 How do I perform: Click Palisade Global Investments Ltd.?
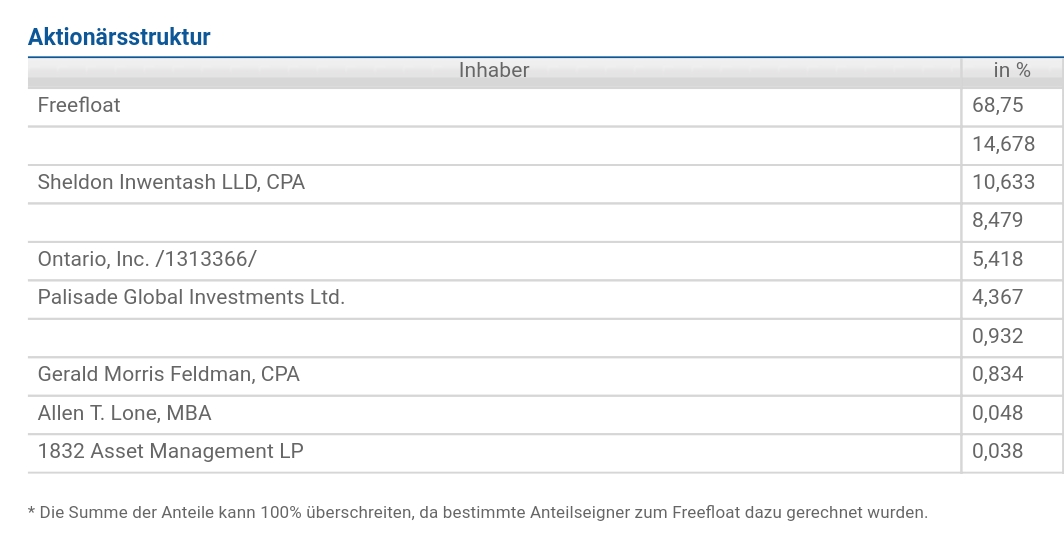191,297
